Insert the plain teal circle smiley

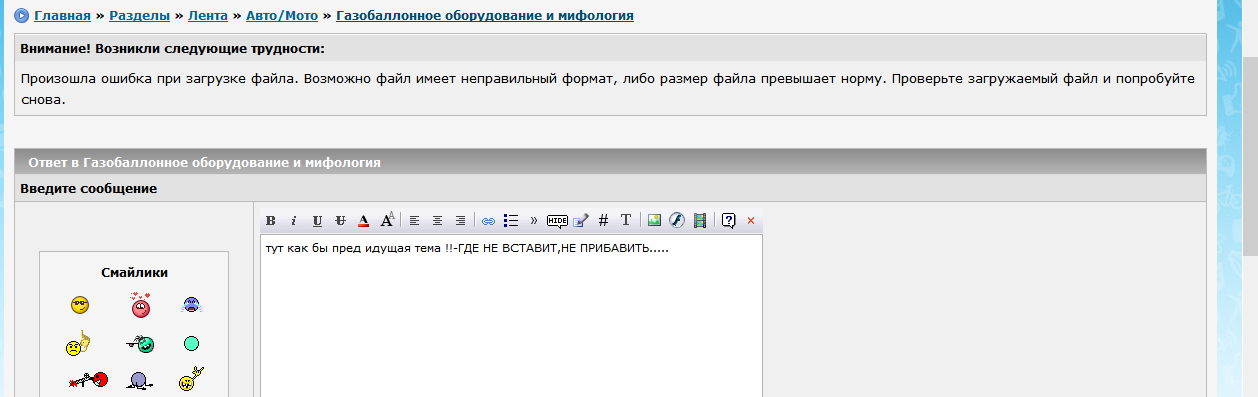coord(192,344)
